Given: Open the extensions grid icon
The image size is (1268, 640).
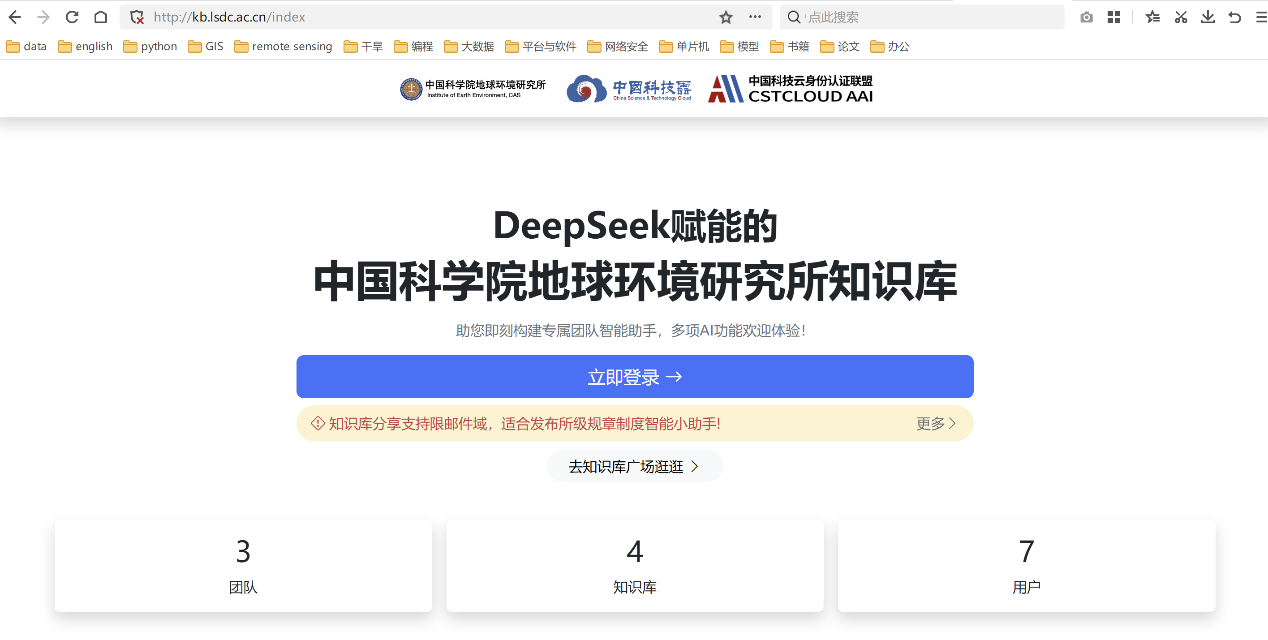Looking at the screenshot, I should (x=1113, y=17).
